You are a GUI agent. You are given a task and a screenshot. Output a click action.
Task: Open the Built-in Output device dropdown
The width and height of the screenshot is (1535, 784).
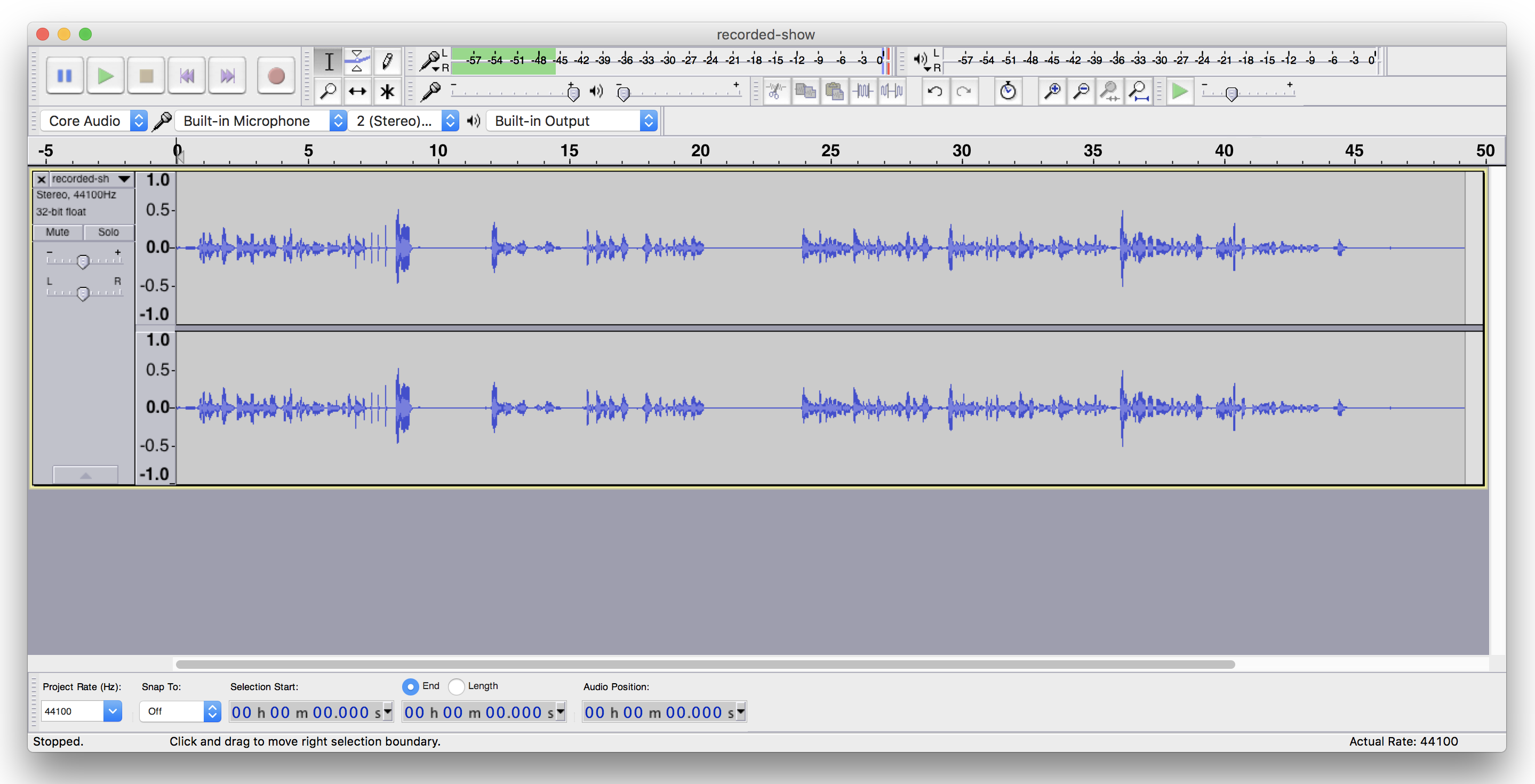[x=572, y=121]
